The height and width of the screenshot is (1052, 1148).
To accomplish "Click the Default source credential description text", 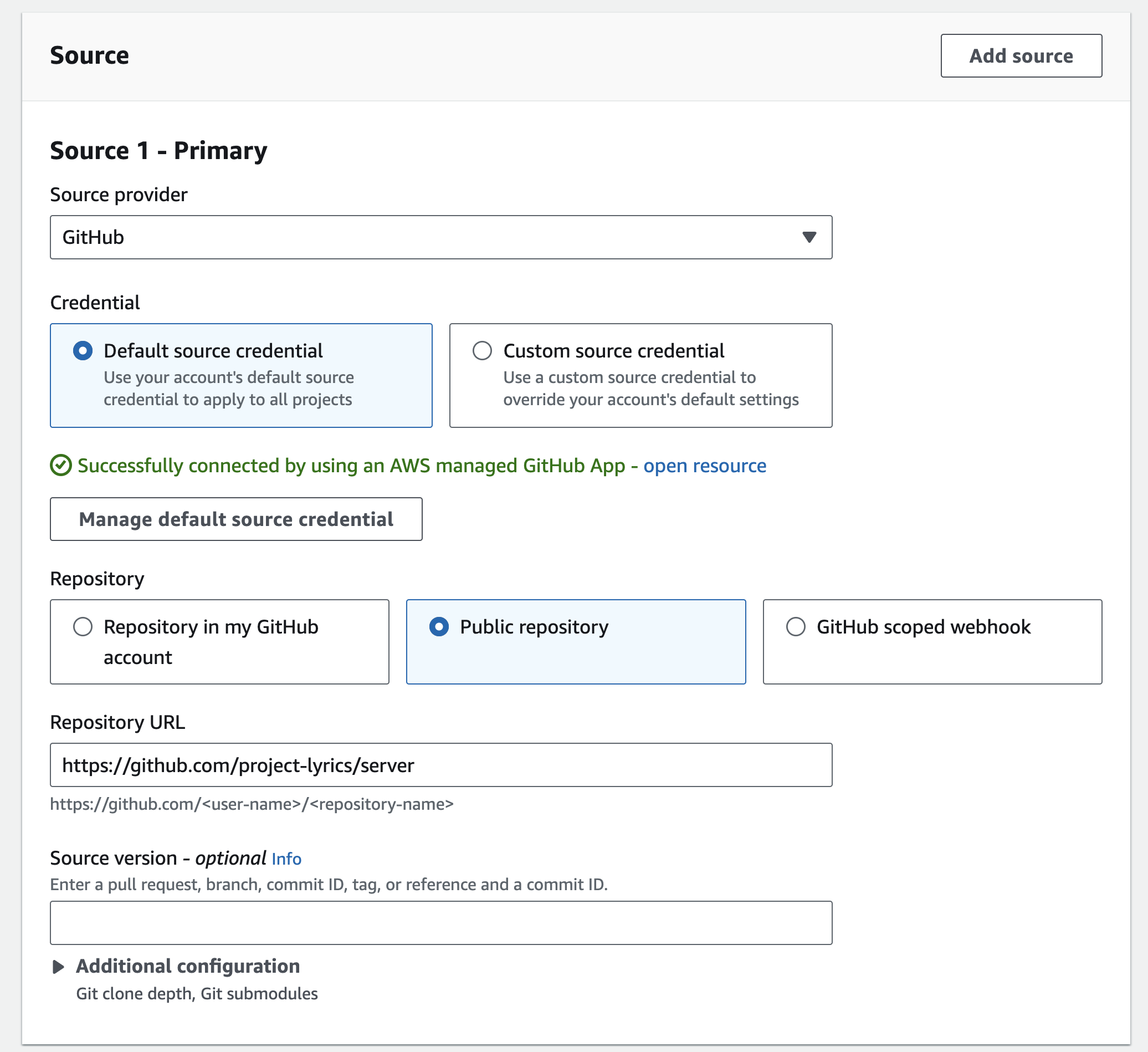I will click(x=228, y=389).
